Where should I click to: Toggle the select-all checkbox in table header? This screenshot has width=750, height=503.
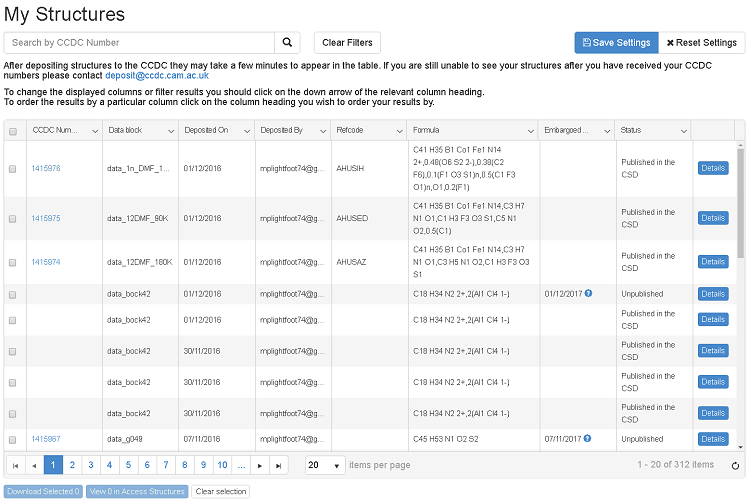[13, 131]
